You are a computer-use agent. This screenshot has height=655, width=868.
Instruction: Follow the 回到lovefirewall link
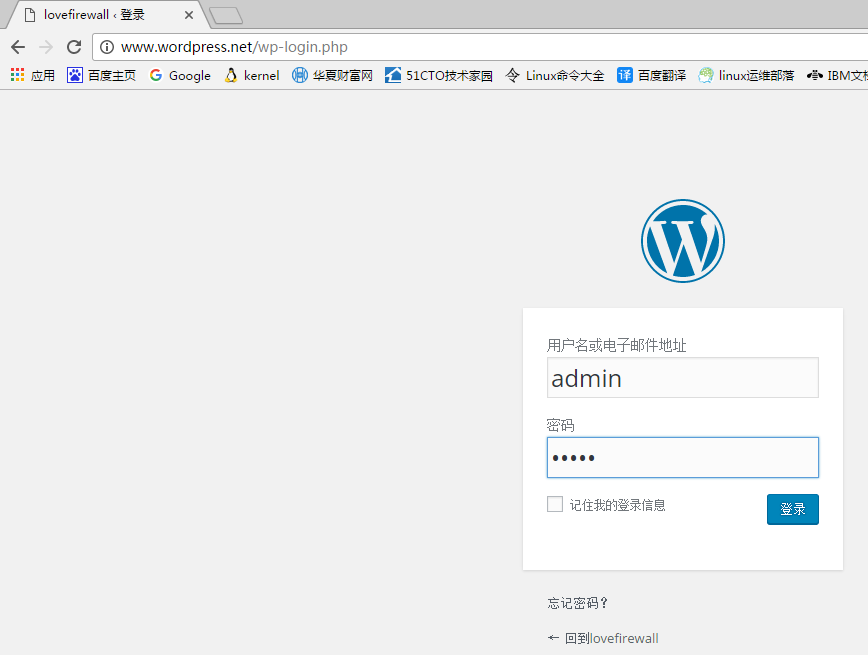(x=603, y=638)
